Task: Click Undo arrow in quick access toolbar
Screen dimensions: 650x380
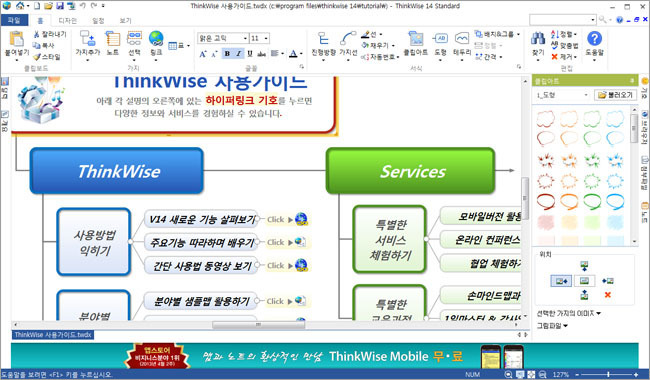Action: pyautogui.click(x=82, y=6)
